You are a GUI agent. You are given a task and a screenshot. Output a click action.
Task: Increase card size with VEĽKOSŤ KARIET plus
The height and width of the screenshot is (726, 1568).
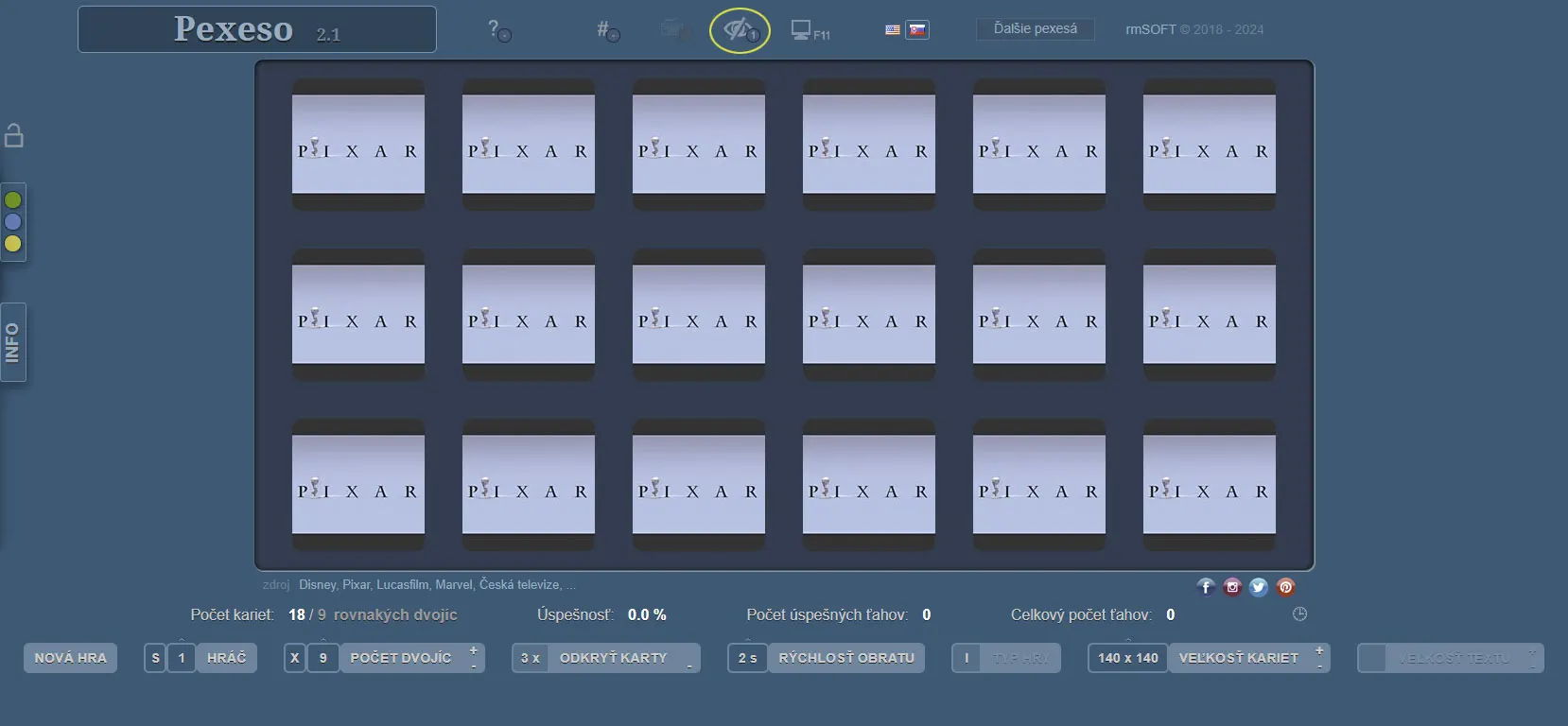(x=1318, y=650)
